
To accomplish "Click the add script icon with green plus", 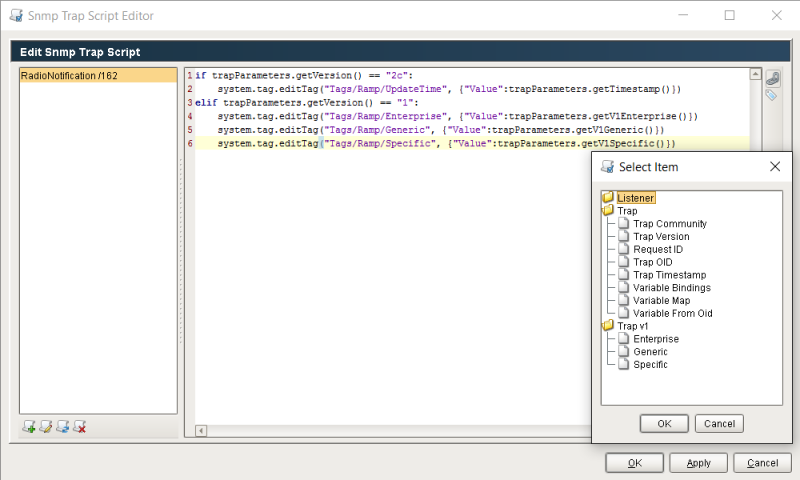I will pyautogui.click(x=29, y=427).
